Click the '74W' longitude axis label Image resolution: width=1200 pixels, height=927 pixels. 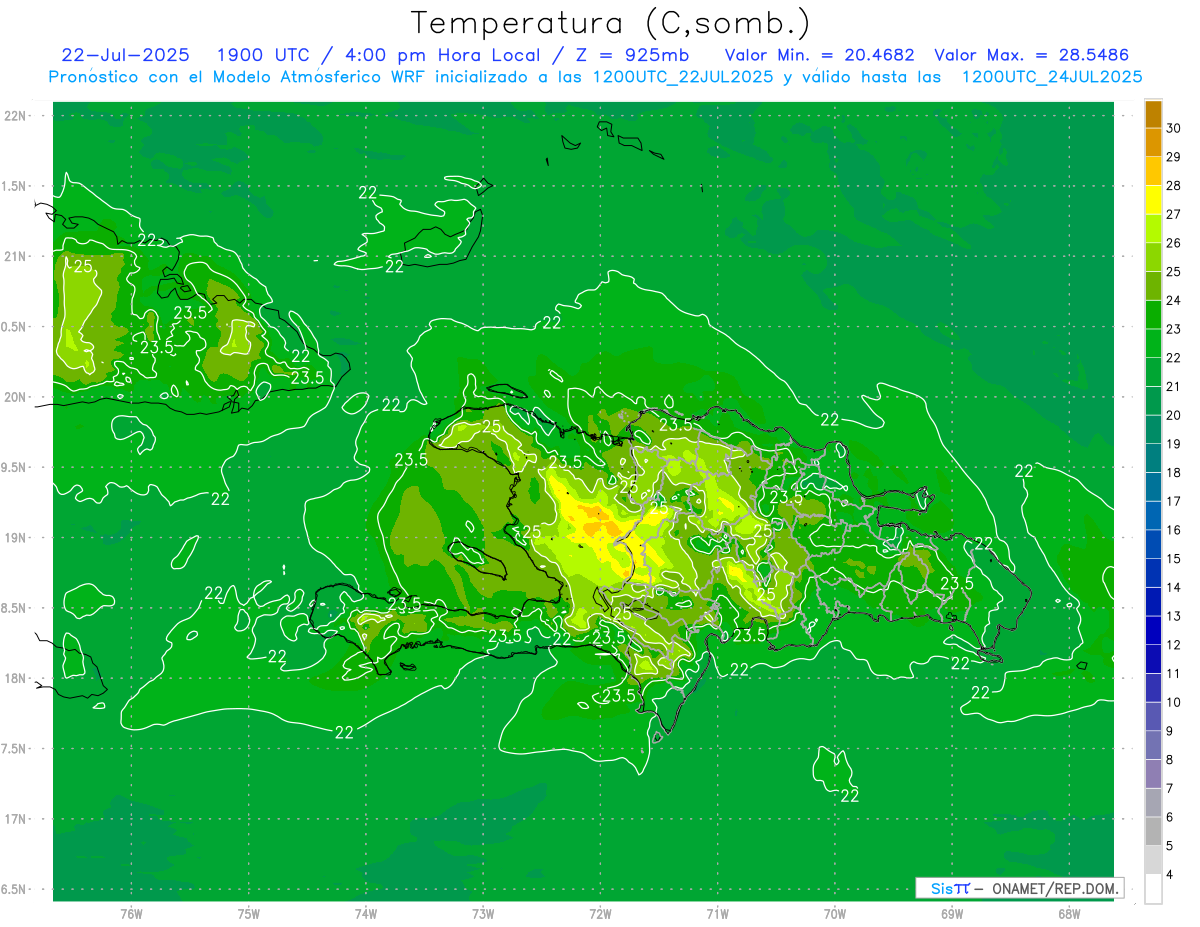tap(366, 914)
